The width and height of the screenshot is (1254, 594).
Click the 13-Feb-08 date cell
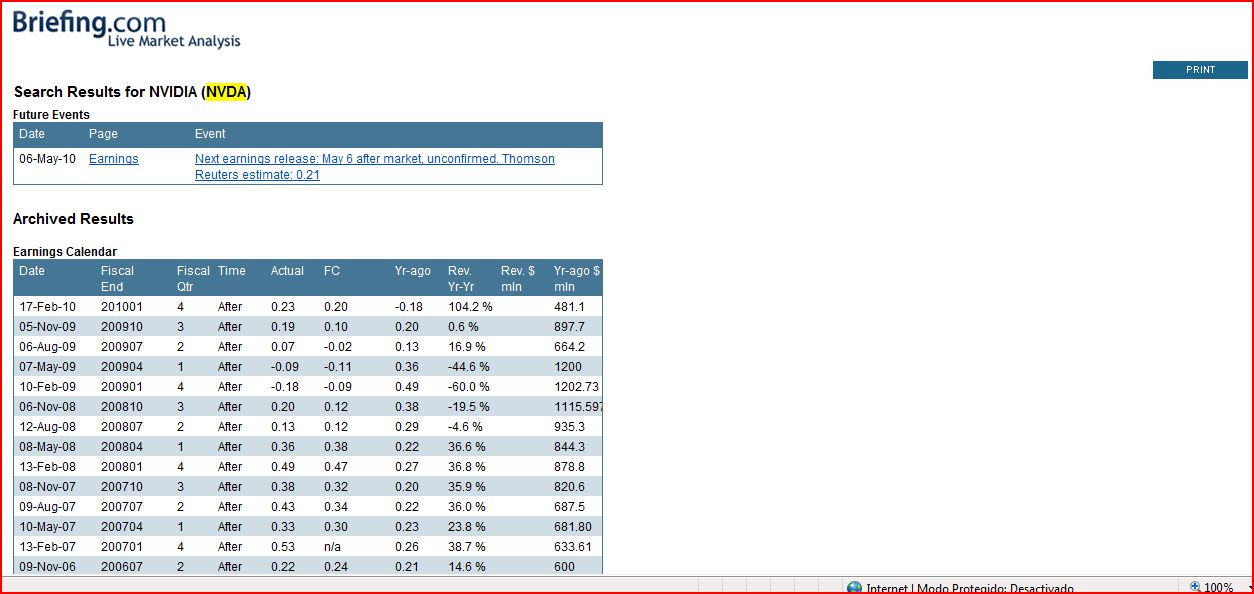point(48,467)
